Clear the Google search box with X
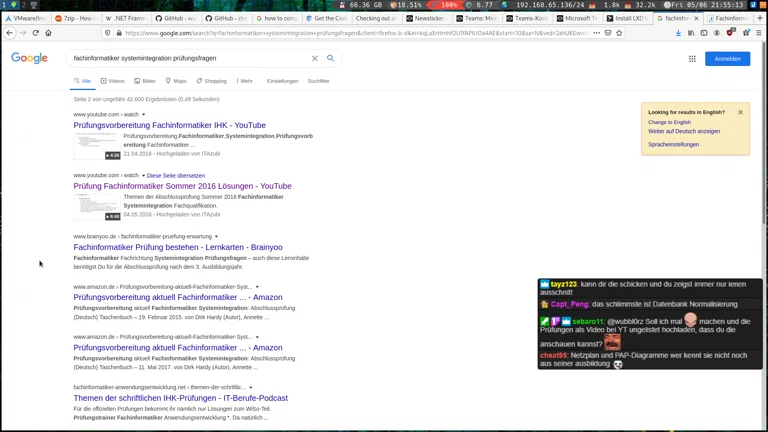This screenshot has height=432, width=768. point(314,58)
